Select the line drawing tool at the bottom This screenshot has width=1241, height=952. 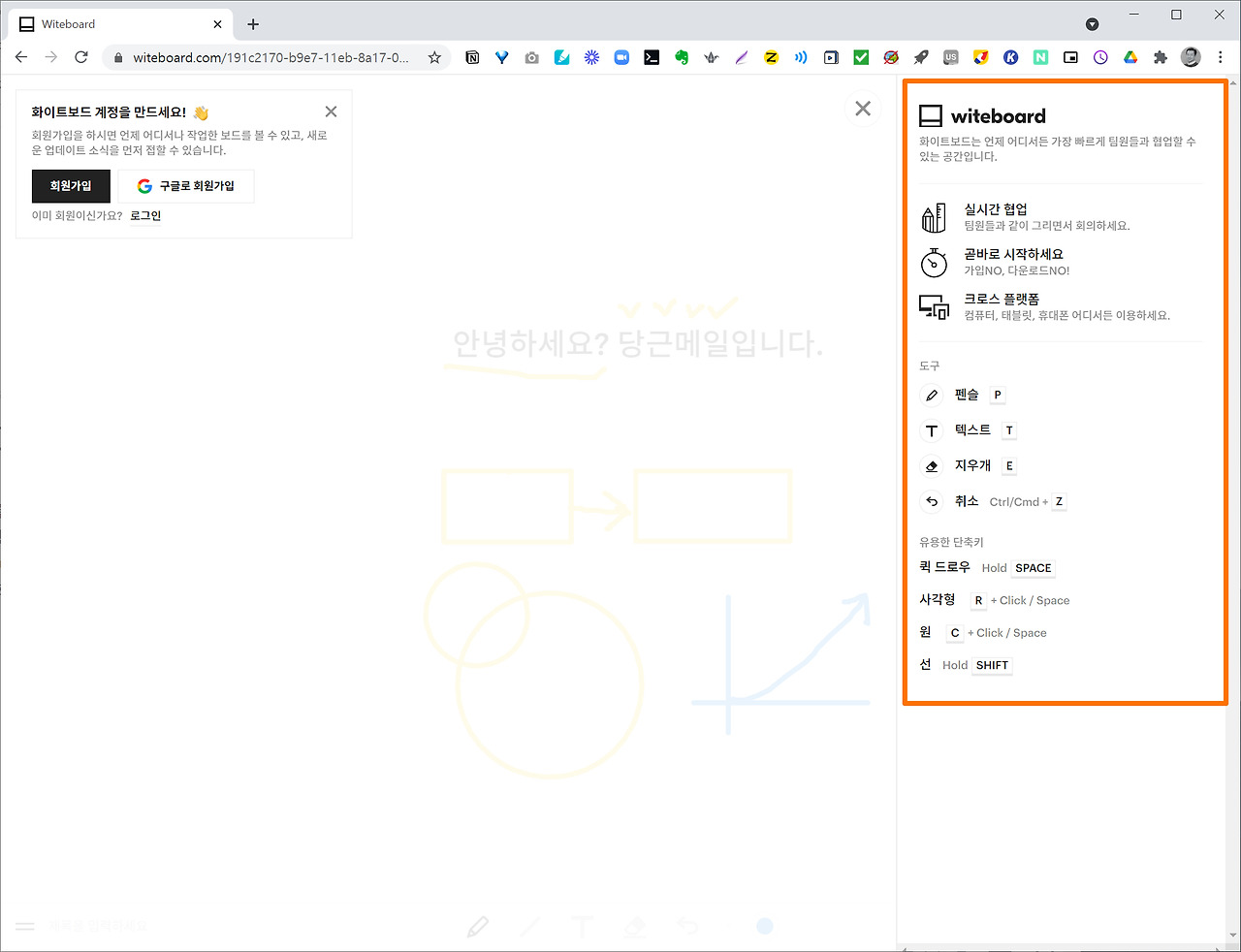(x=530, y=926)
